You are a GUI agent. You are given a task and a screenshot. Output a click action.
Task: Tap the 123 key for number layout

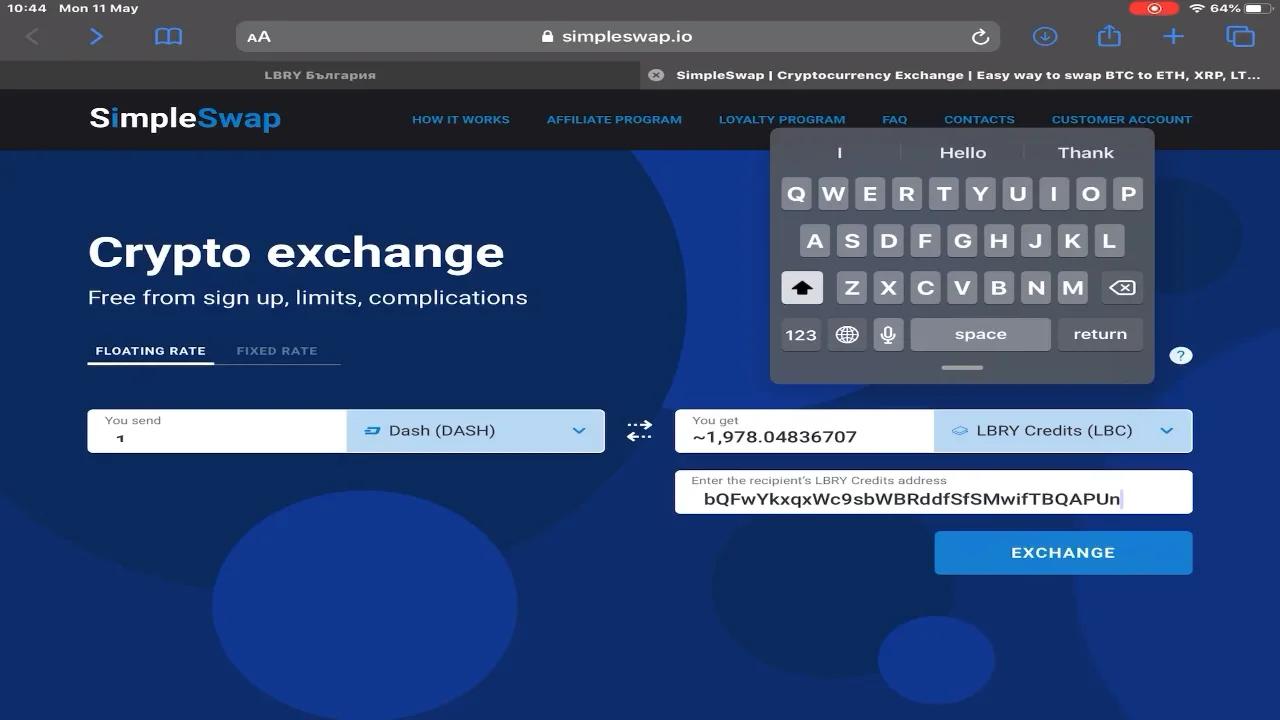tap(801, 334)
